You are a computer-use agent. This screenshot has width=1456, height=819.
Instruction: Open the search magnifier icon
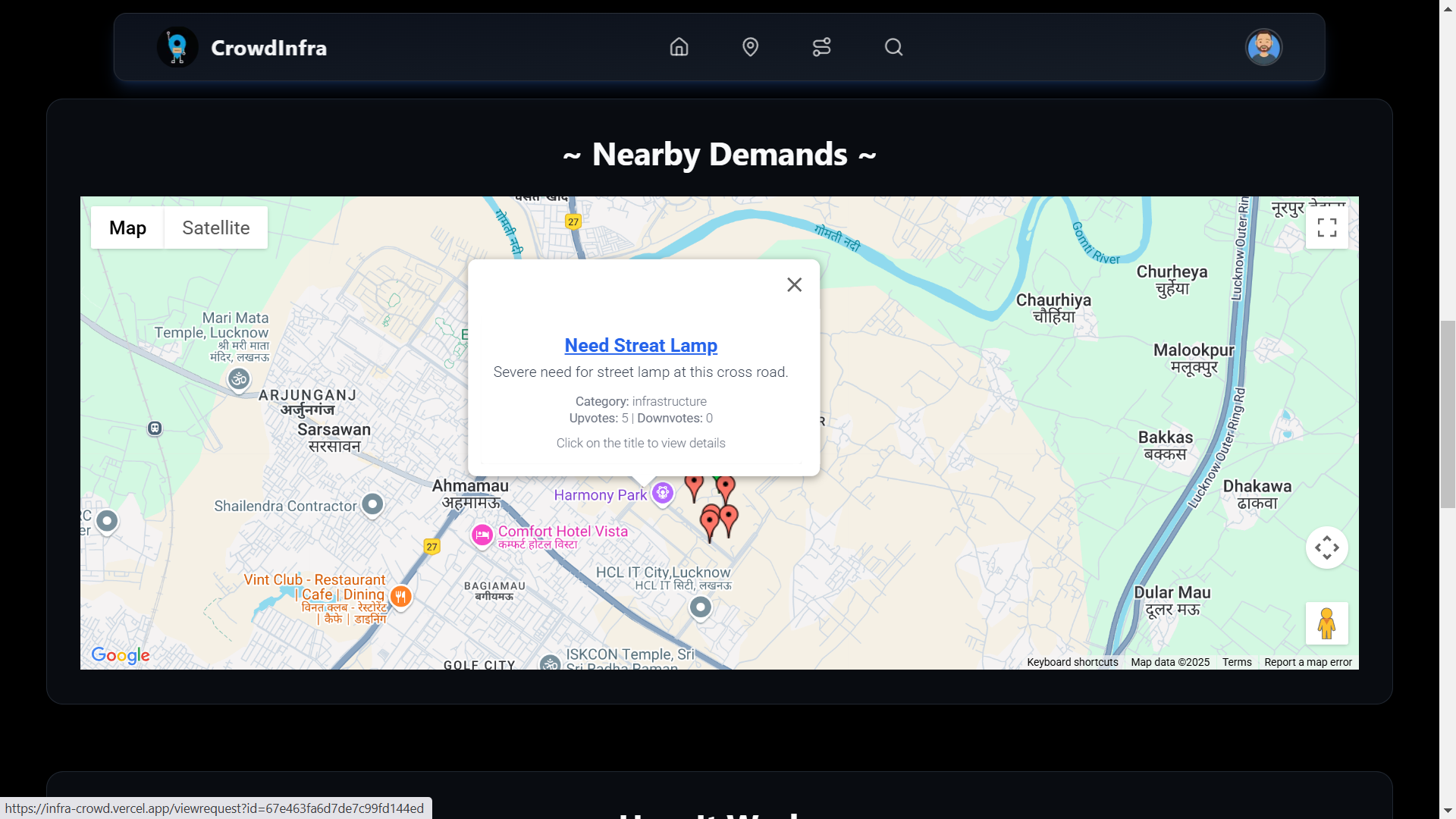pyautogui.click(x=893, y=47)
